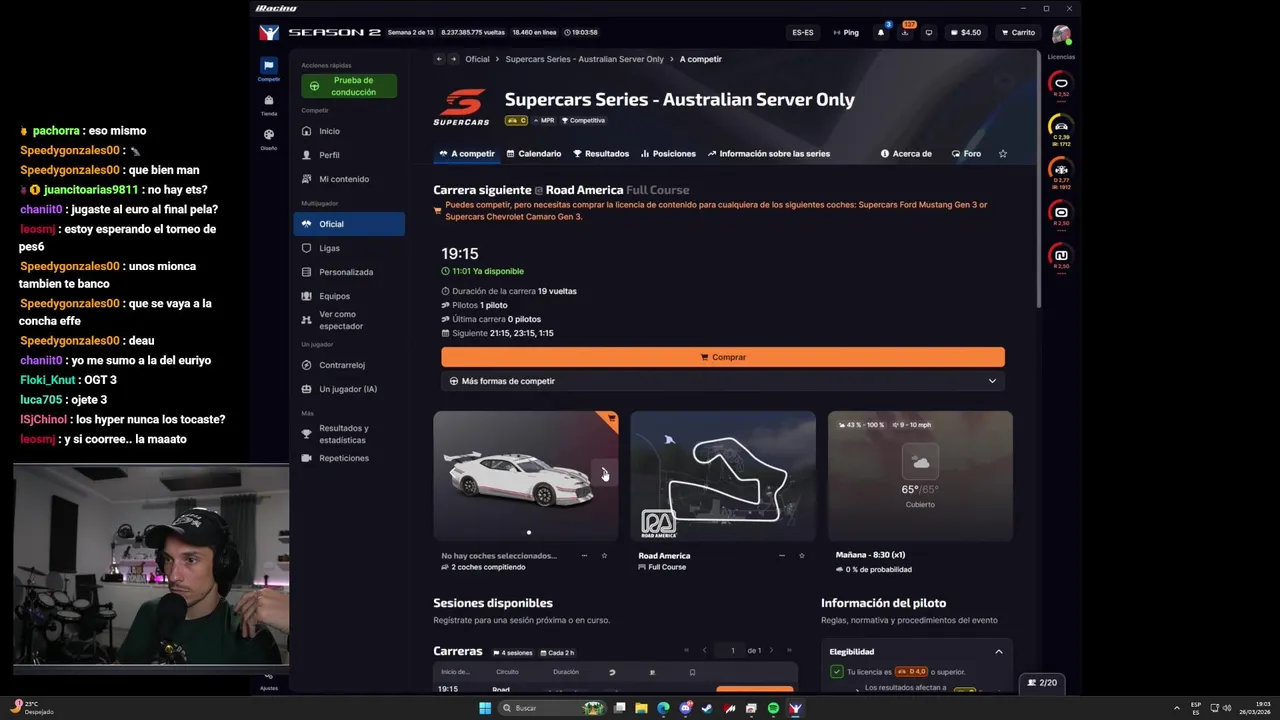Switch to the A competir tab
This screenshot has width=1280, height=720.
click(x=467, y=154)
